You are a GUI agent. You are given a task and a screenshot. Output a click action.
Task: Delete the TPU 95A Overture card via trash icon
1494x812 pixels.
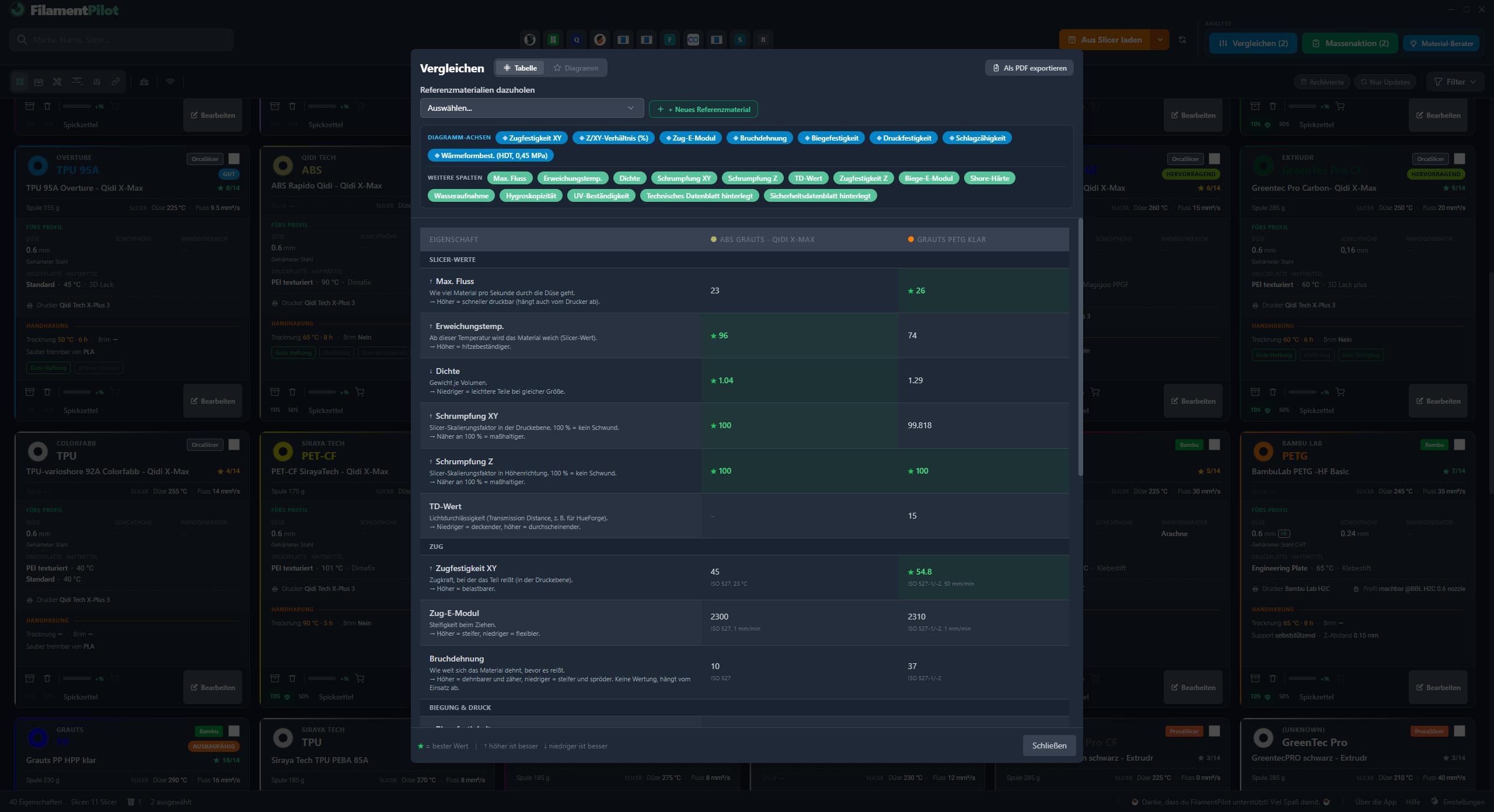coord(47,392)
